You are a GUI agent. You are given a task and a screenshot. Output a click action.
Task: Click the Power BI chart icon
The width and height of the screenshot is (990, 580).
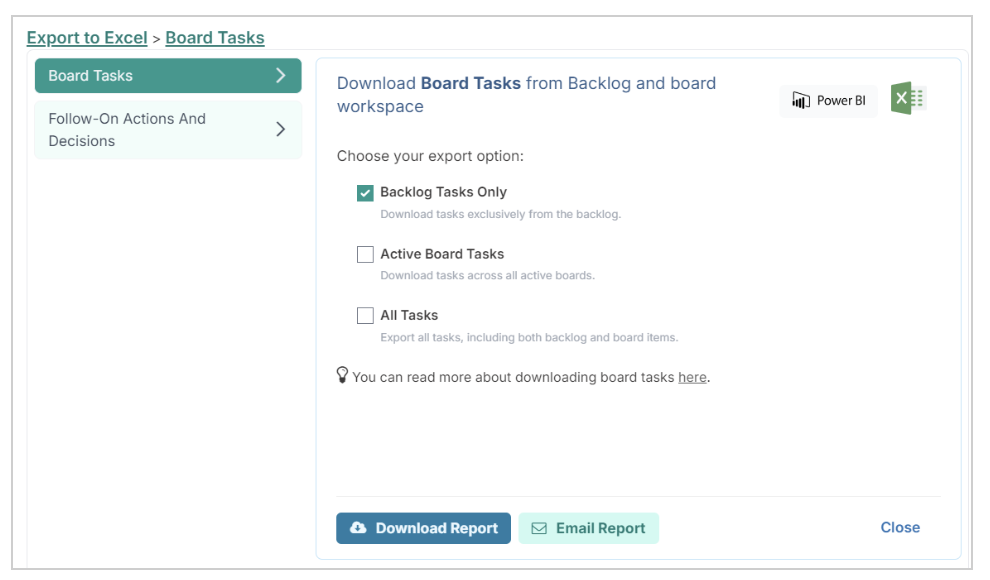801,100
